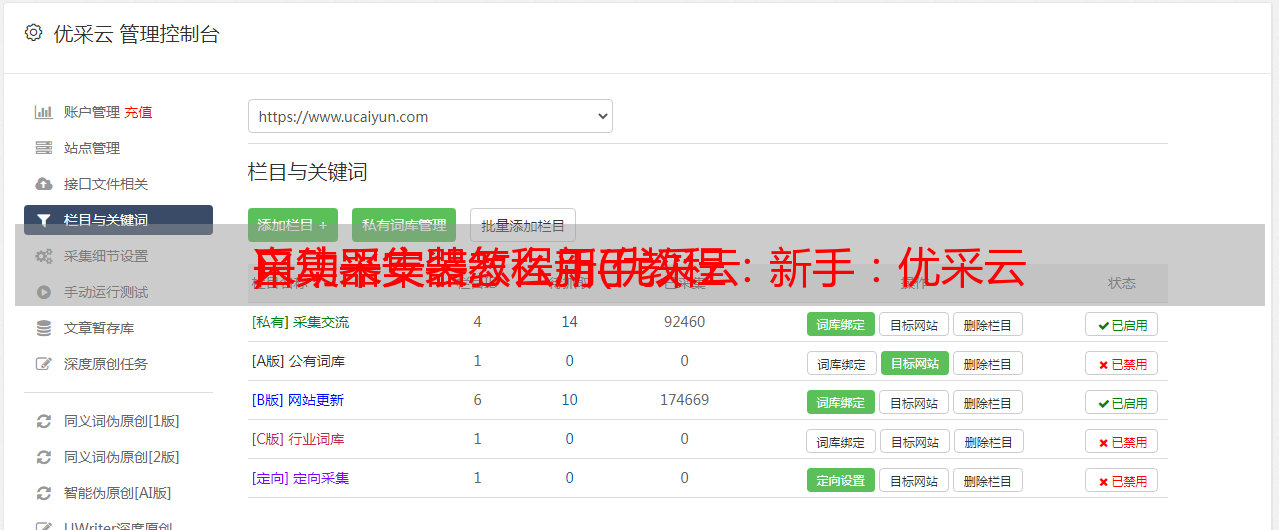The image size is (1279, 530).
Task: Click 删除栏目 for 采集交流 row
Action: tap(988, 324)
